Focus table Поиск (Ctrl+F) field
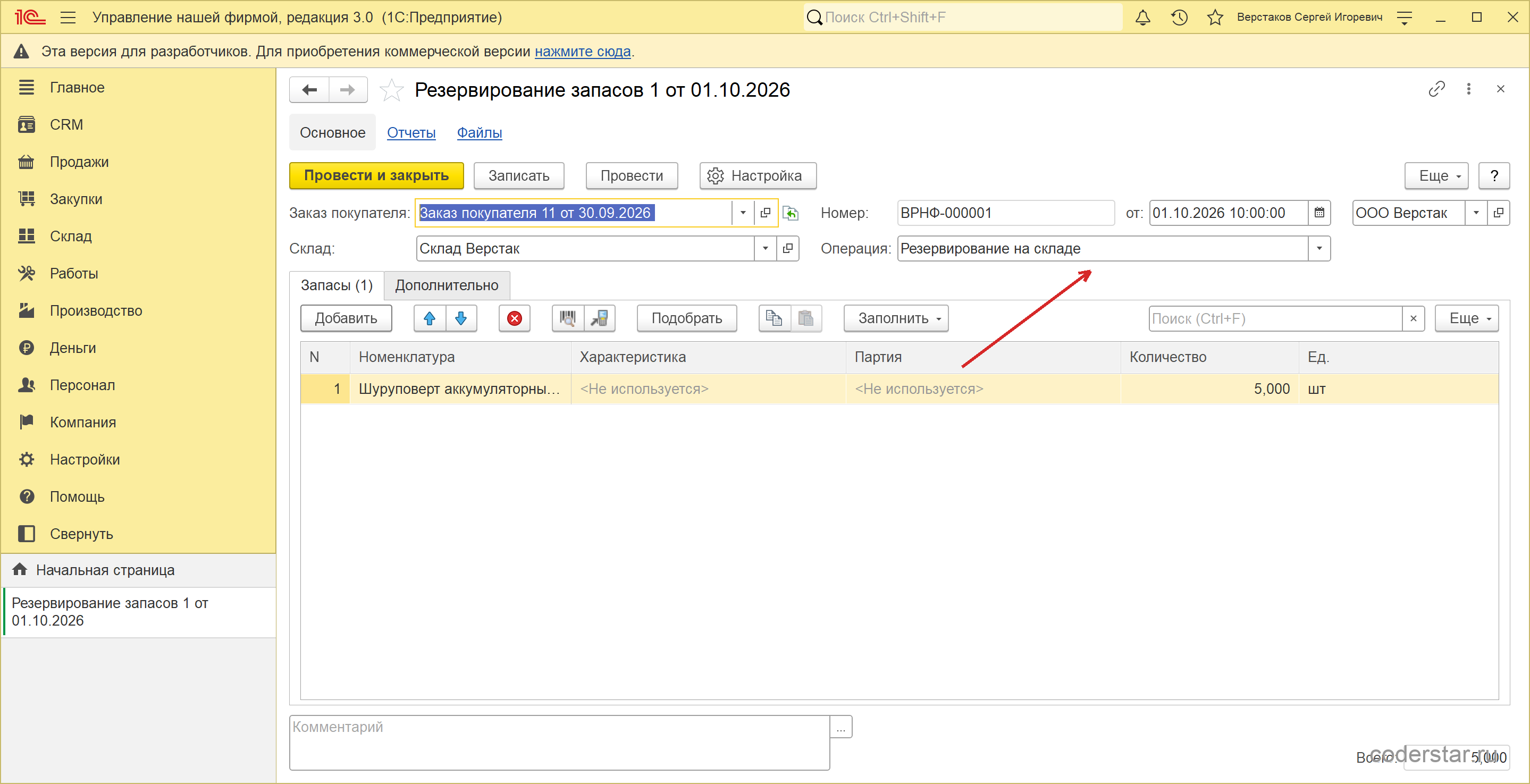 click(x=1275, y=318)
